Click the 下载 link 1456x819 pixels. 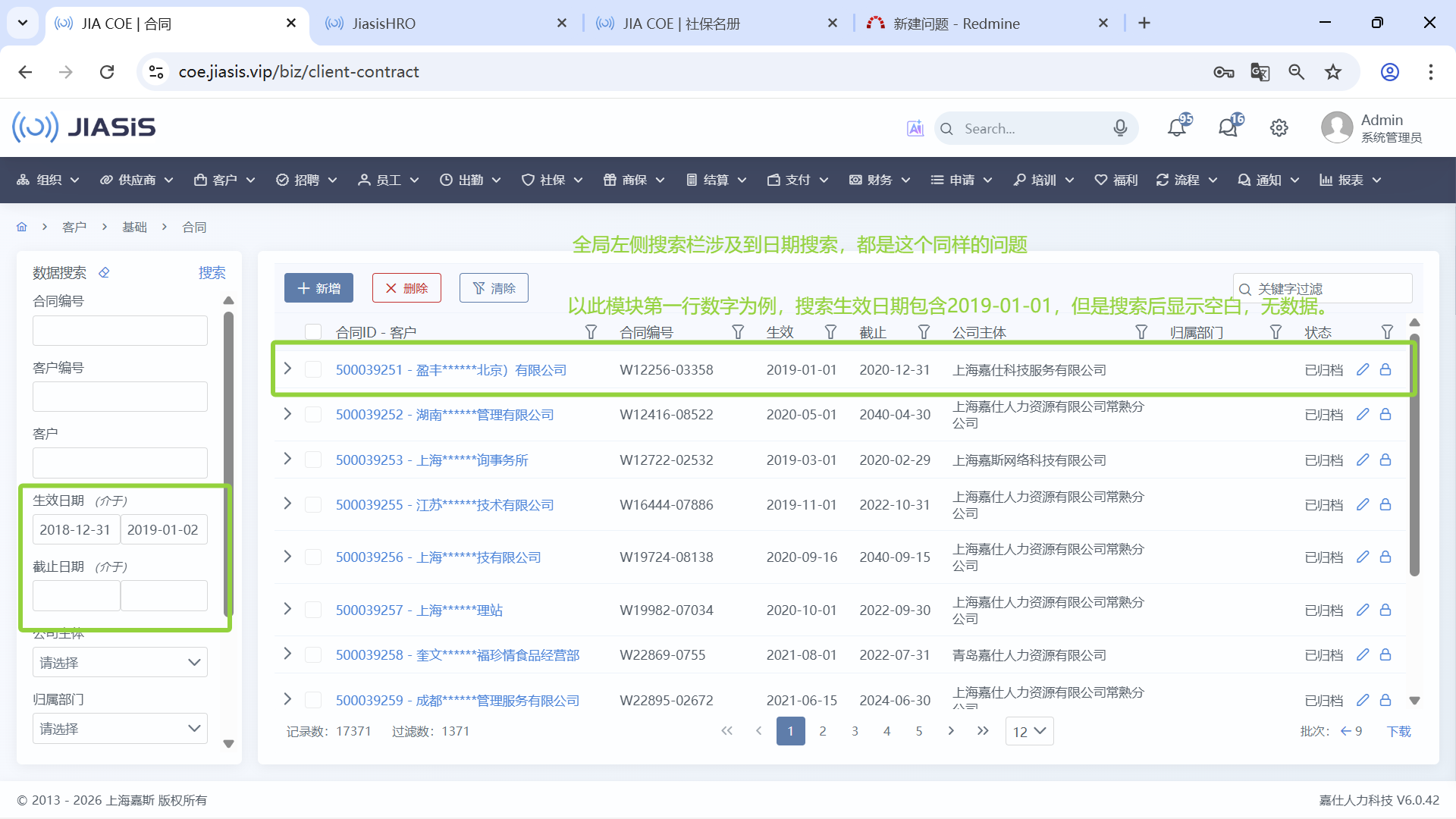(x=1398, y=731)
